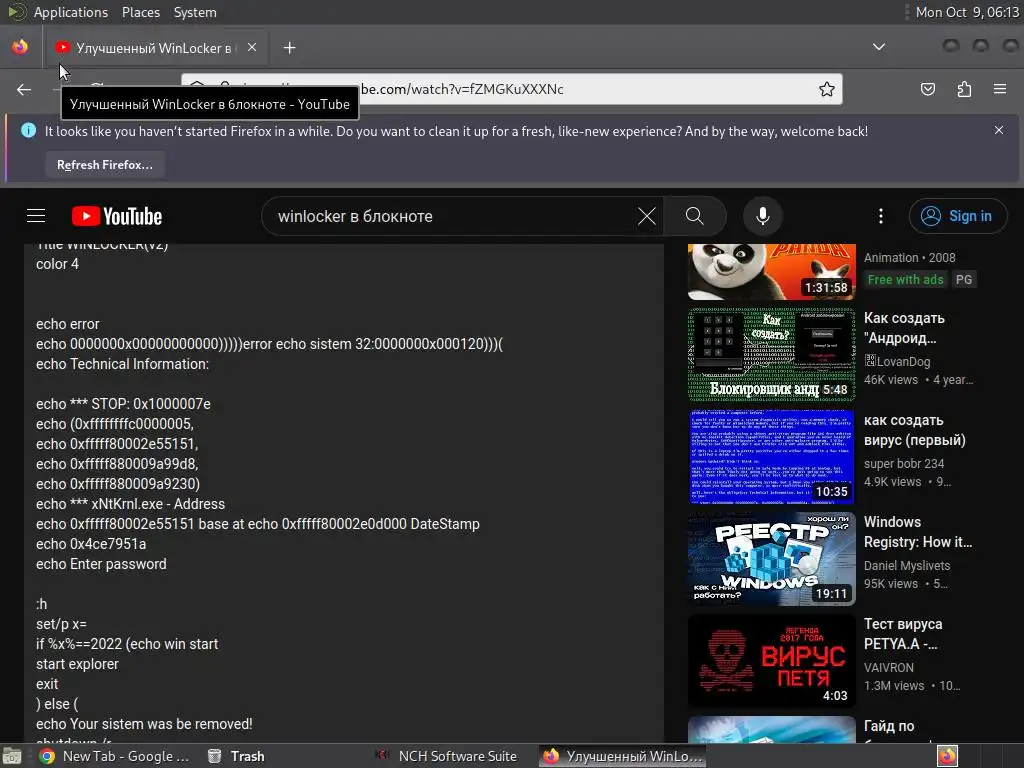Image resolution: width=1024 pixels, height=768 pixels.
Task: Open Trash window from taskbar
Action: (236, 756)
